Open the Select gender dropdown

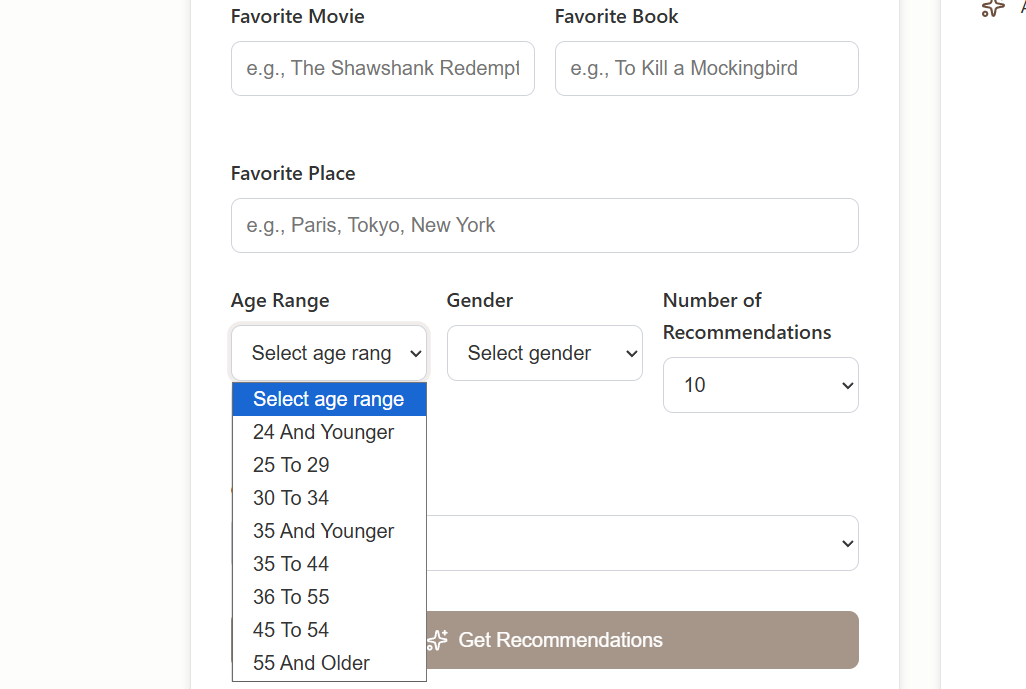click(544, 353)
